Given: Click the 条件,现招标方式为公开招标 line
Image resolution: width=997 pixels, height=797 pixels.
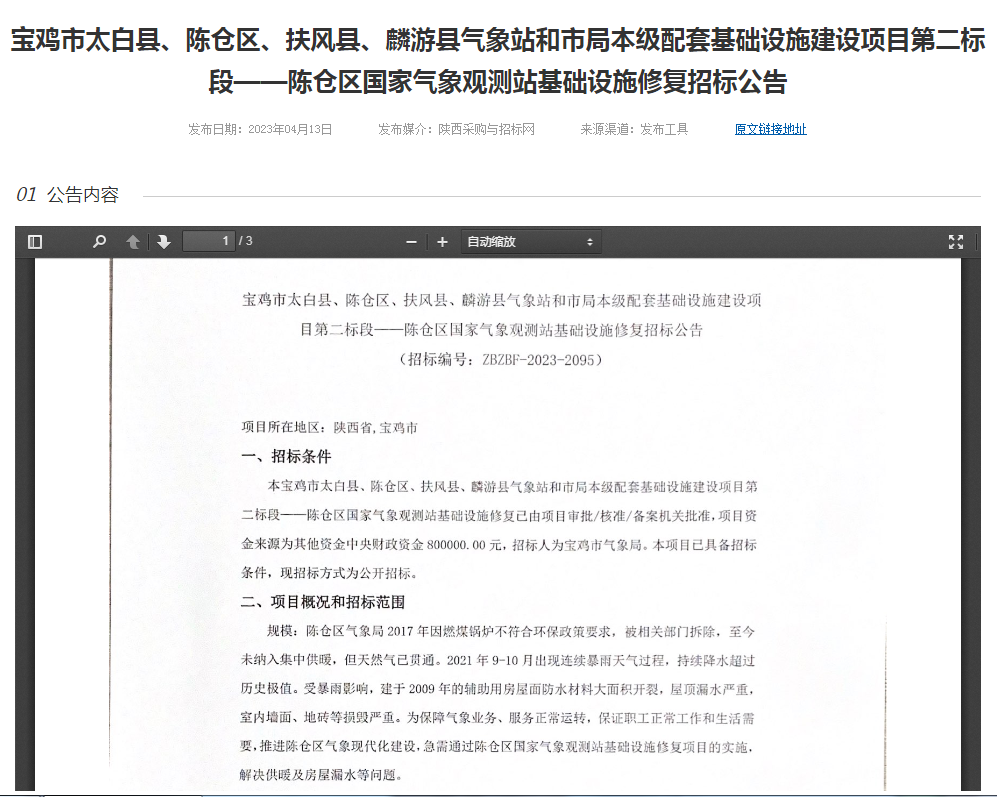Looking at the screenshot, I should 329,573.
